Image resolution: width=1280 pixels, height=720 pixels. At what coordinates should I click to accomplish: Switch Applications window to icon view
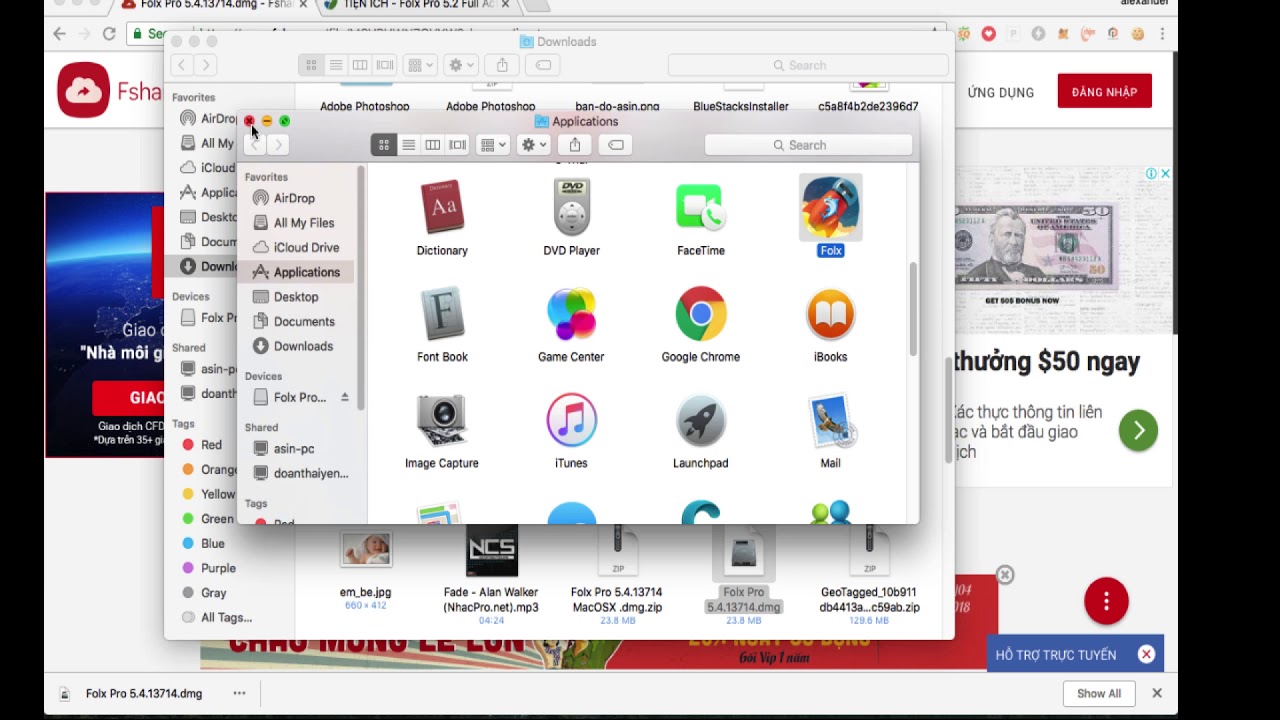383,145
